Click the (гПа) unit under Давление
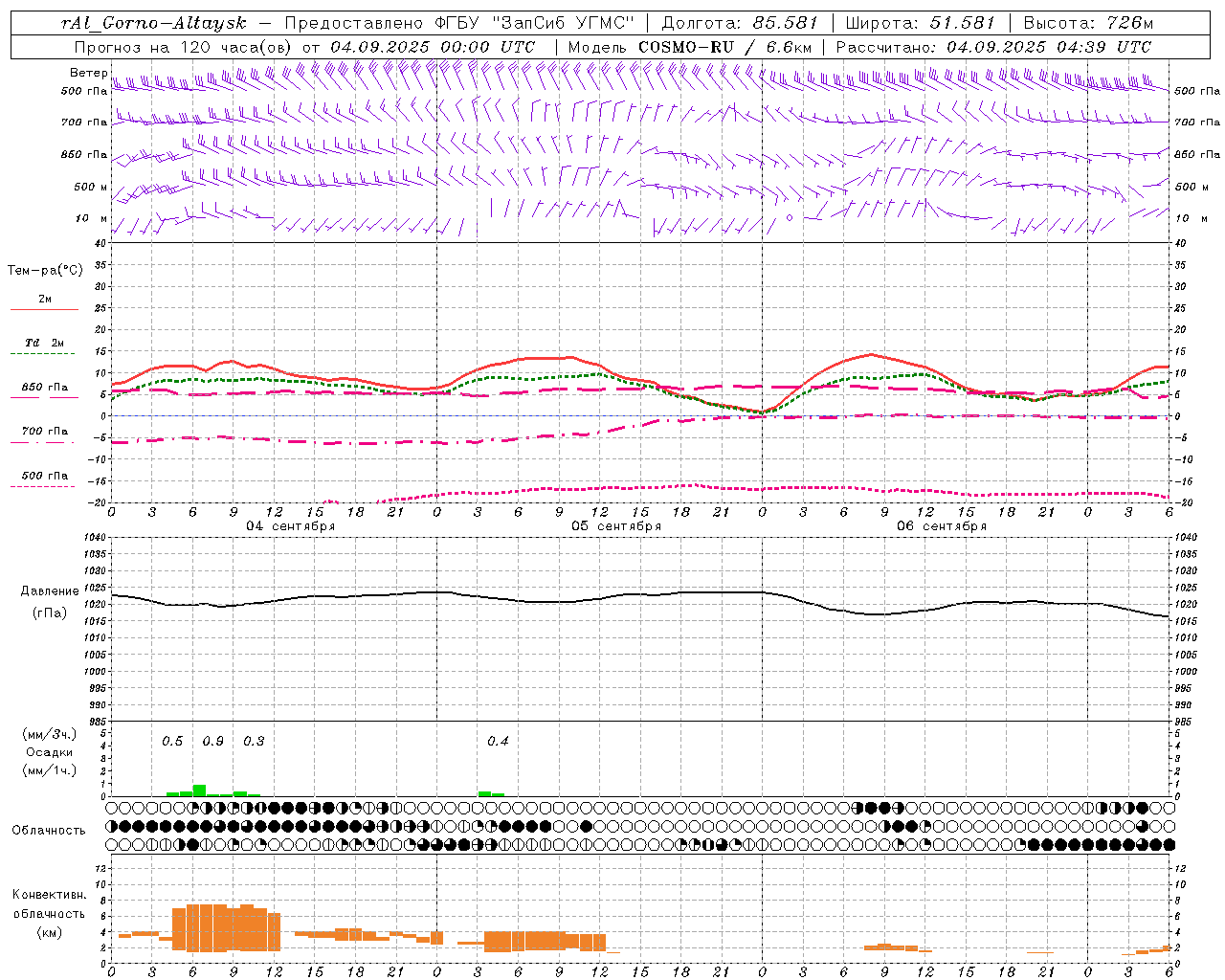The height and width of the screenshot is (980, 1225). 50,613
